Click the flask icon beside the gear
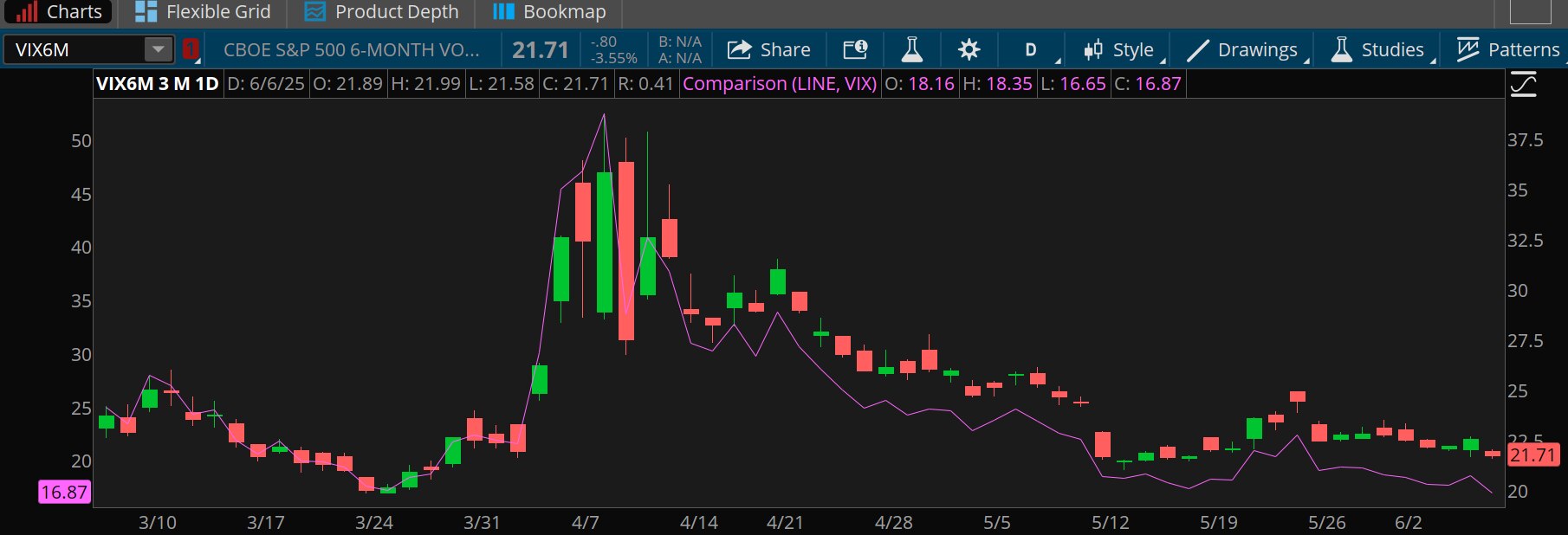This screenshot has height=535, width=1568. pyautogui.click(x=911, y=49)
